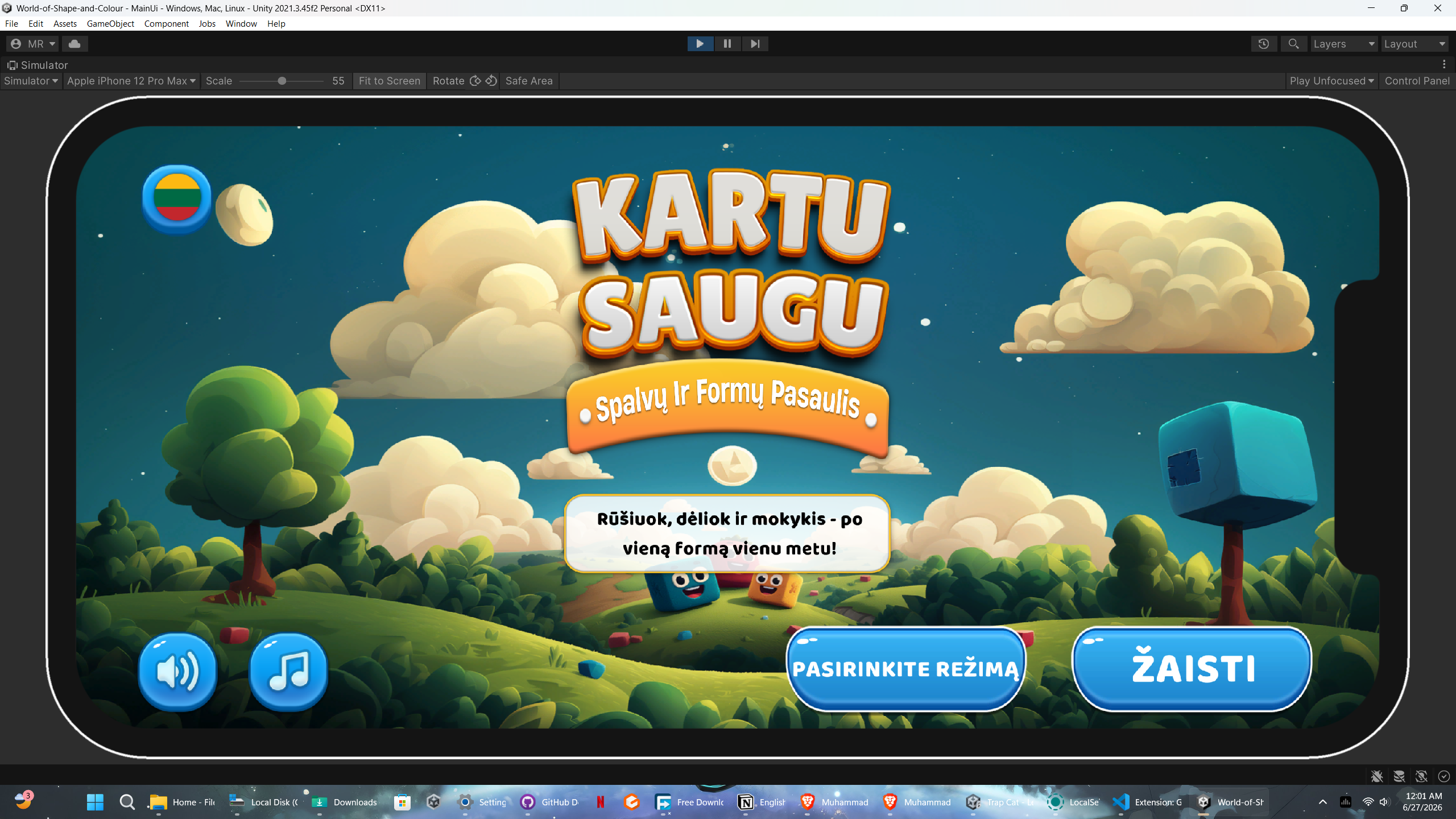Open the MR account dropdown
The image size is (1456, 819).
33,44
